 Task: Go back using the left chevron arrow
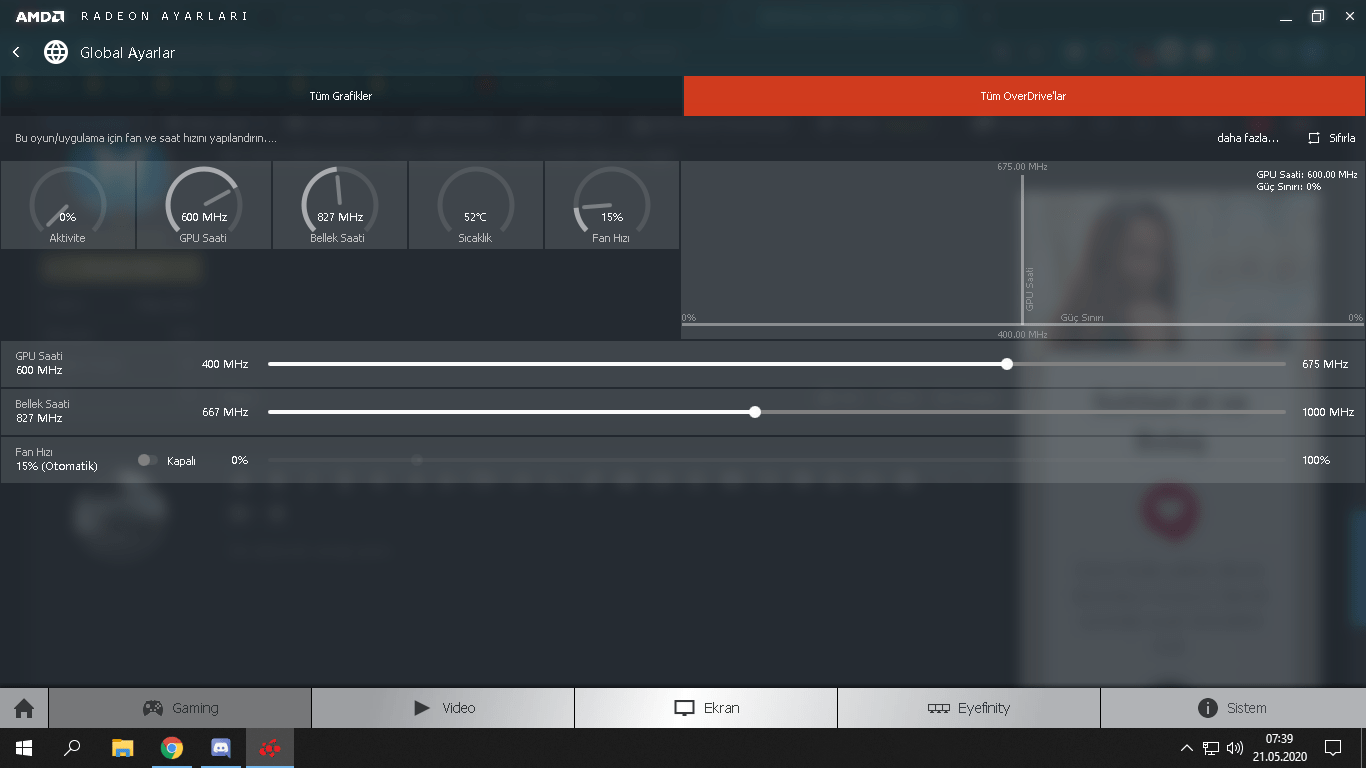[x=16, y=52]
